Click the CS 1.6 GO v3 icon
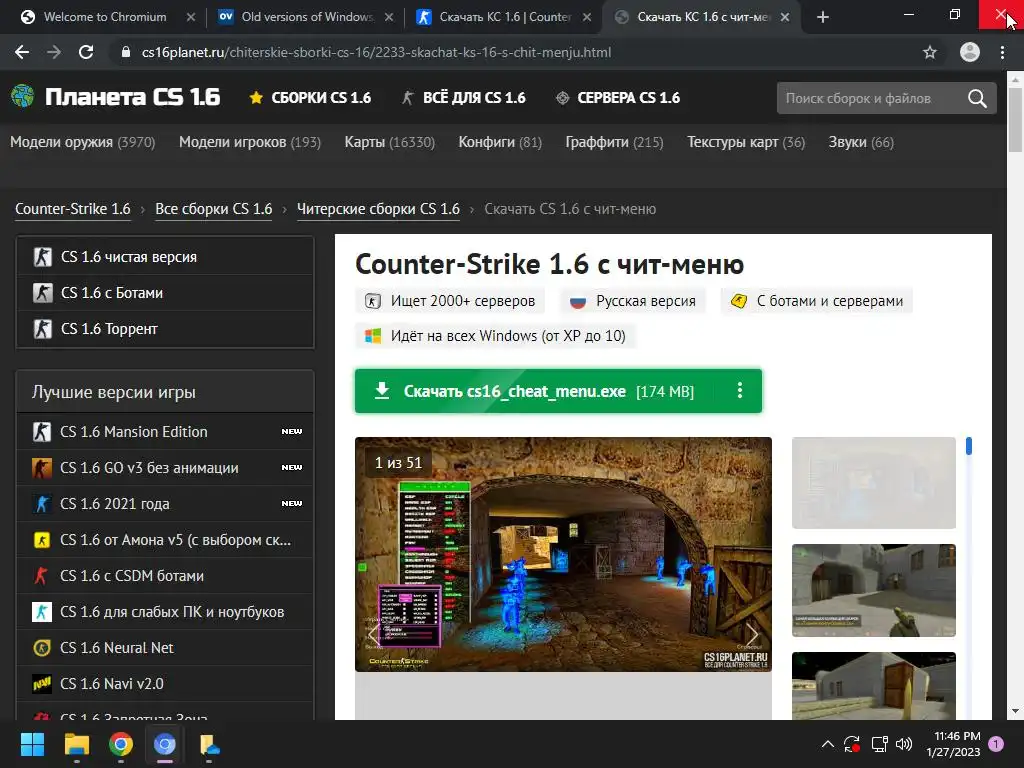1024x768 pixels. pyautogui.click(x=42, y=468)
